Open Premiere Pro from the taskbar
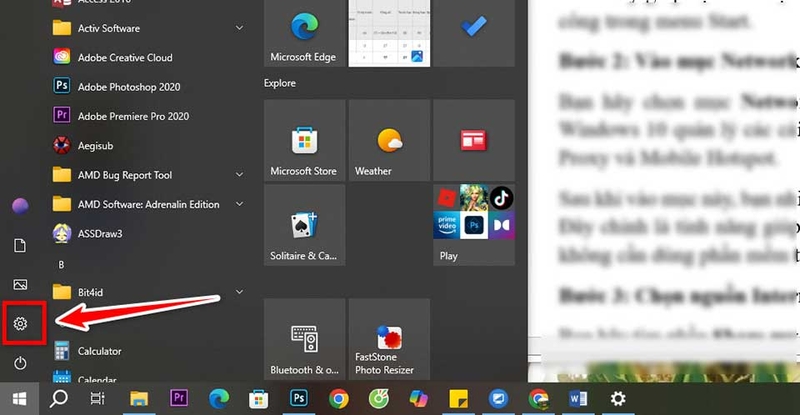The width and height of the screenshot is (800, 415). click(179, 399)
